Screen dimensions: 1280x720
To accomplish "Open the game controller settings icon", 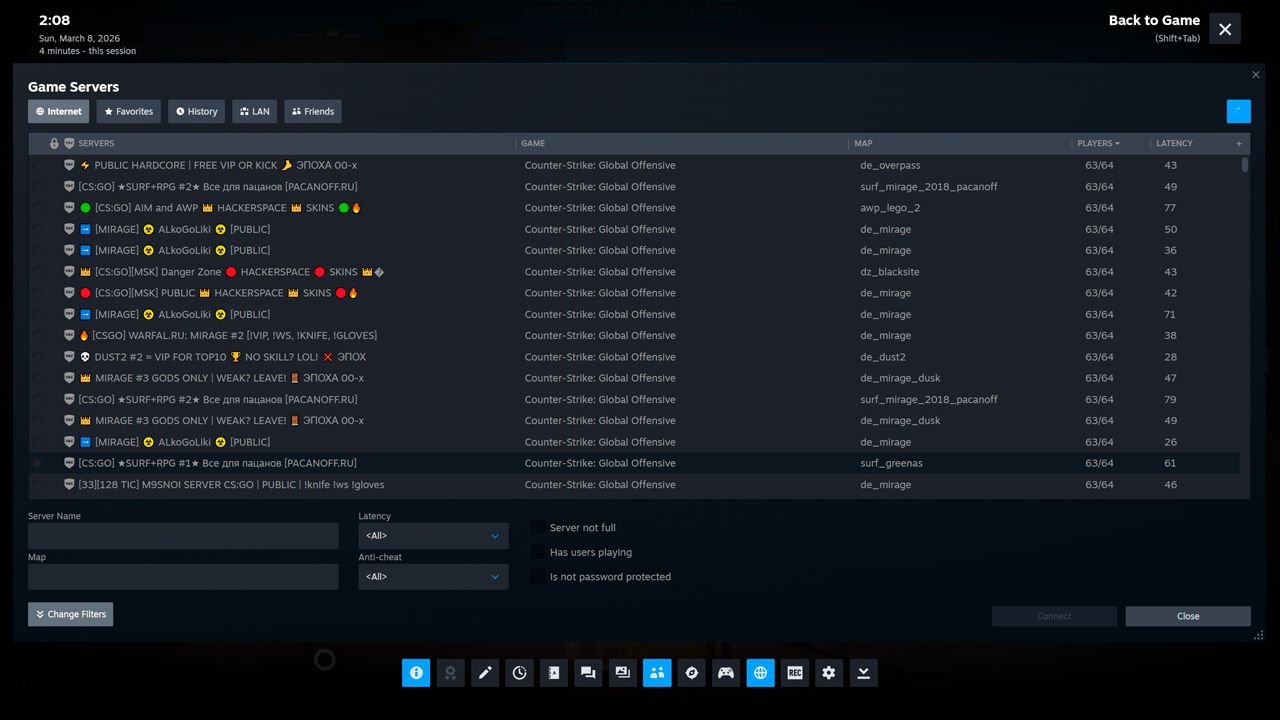I will pos(725,673).
